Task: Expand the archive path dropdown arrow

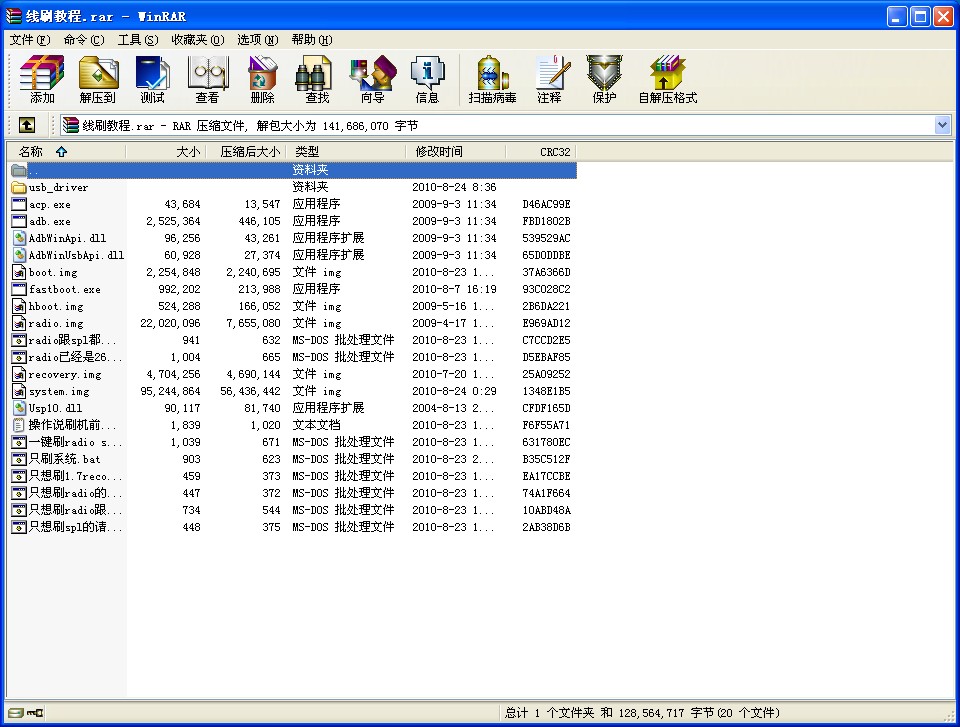Action: [942, 126]
